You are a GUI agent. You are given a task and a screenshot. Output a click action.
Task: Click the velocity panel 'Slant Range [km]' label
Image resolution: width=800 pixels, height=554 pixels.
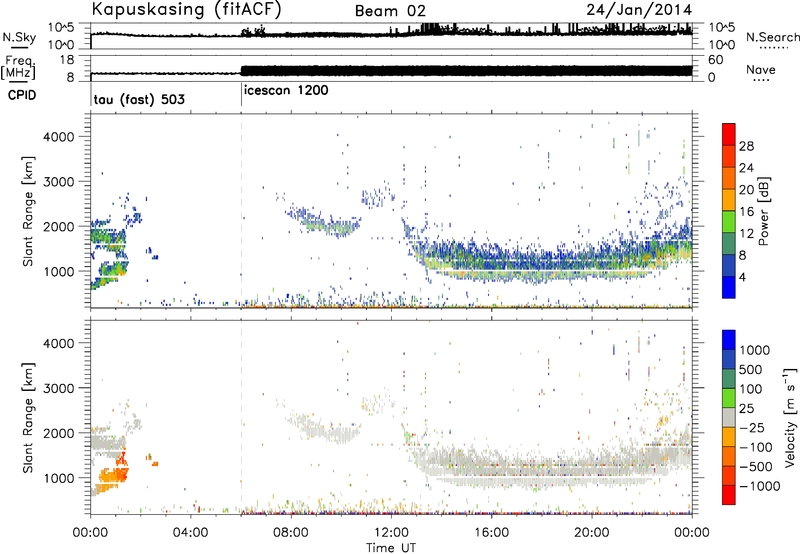[28, 417]
